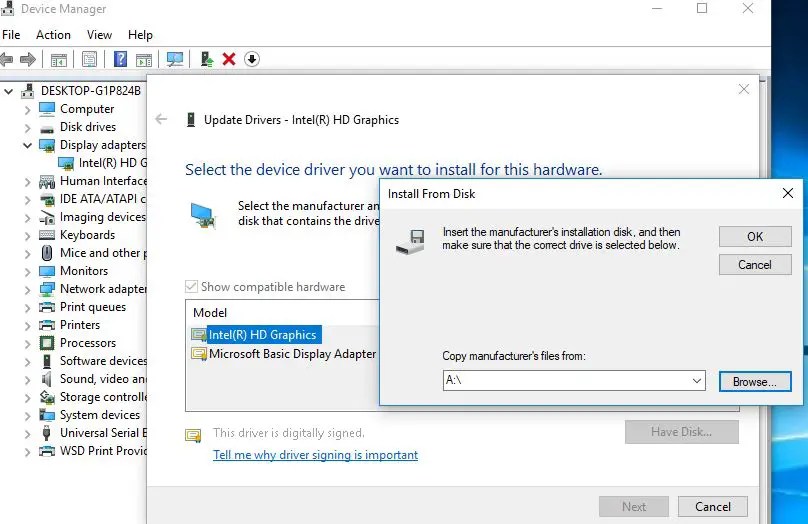Select Microsoft Basic Display Adapter model
This screenshot has width=808, height=524.
tap(292, 354)
